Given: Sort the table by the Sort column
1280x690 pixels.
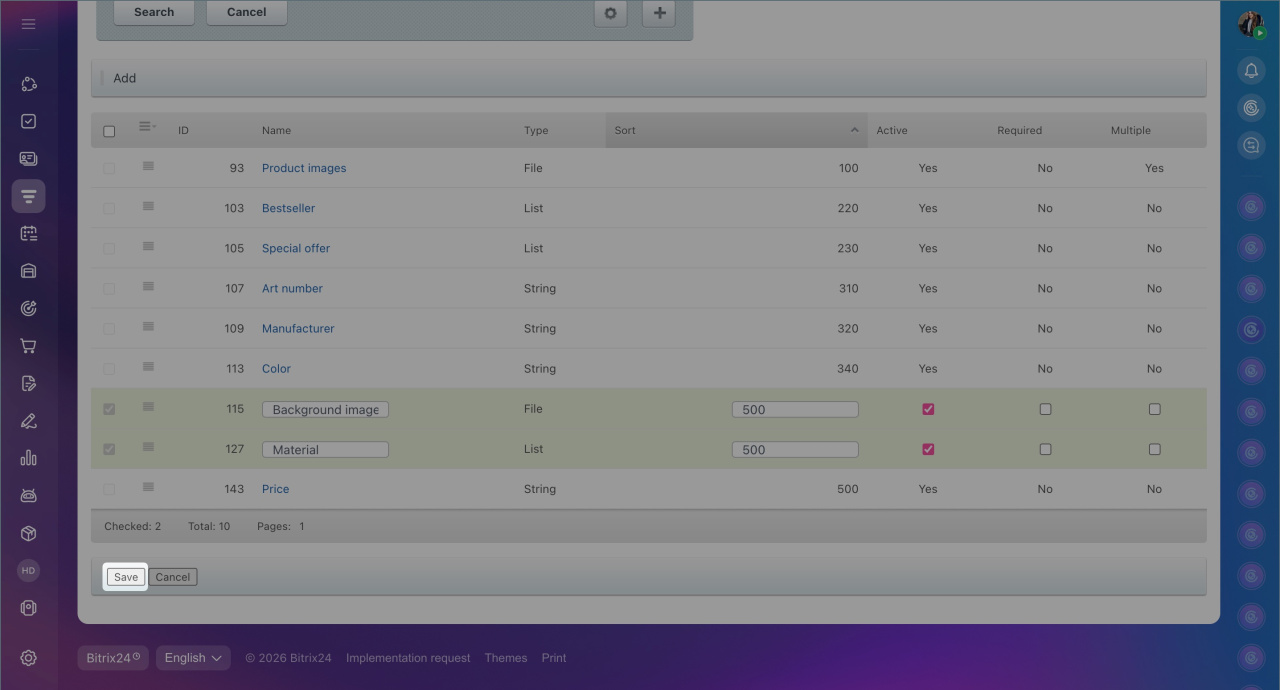Looking at the screenshot, I should point(736,130).
